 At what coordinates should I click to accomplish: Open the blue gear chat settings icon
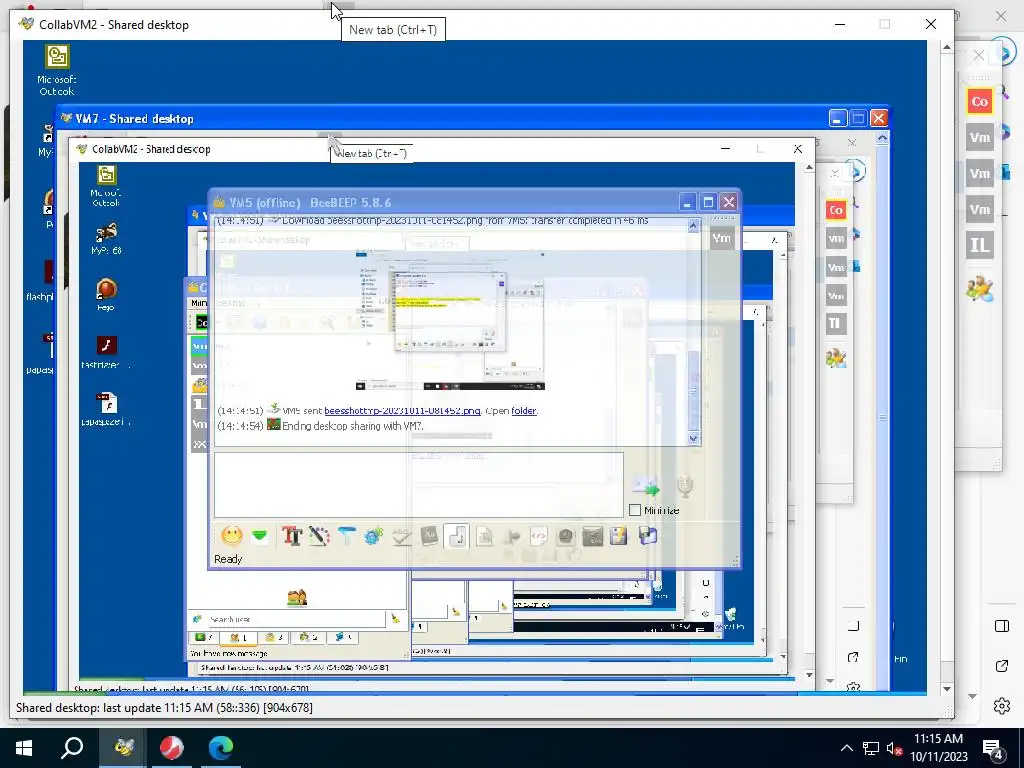point(374,536)
